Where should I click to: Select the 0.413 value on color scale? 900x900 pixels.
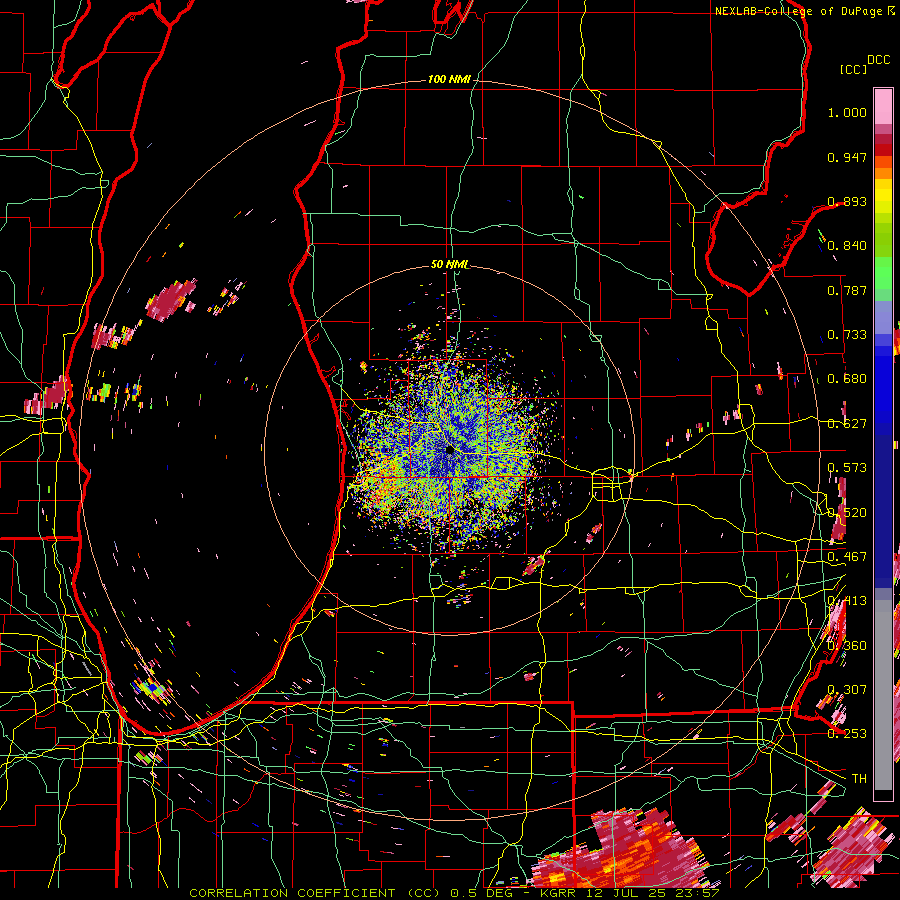pyautogui.click(x=847, y=601)
